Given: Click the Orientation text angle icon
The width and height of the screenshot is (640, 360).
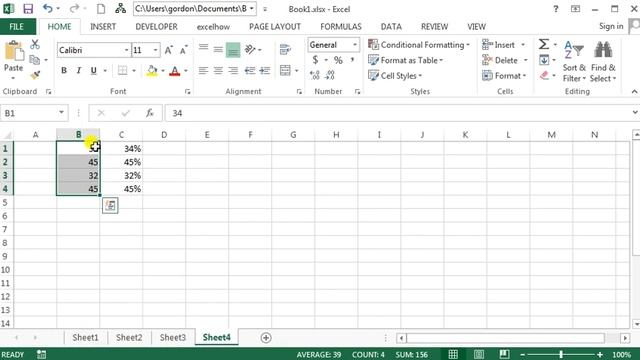Looking at the screenshot, I should click(250, 49).
